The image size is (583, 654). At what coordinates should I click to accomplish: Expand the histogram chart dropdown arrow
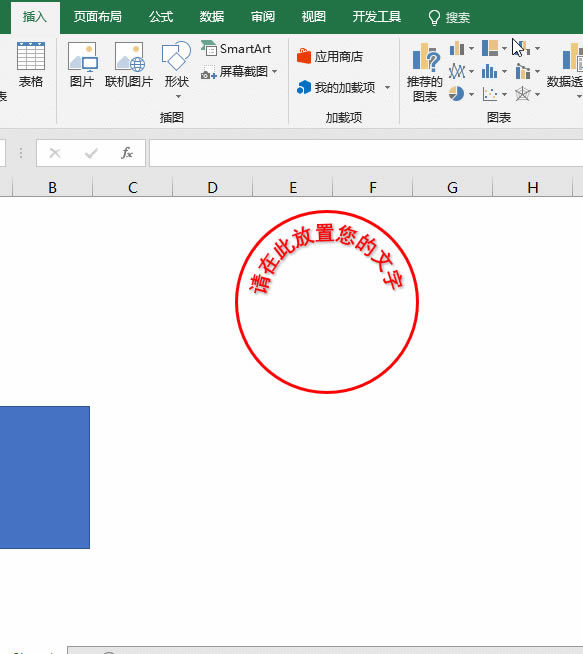(x=504, y=72)
